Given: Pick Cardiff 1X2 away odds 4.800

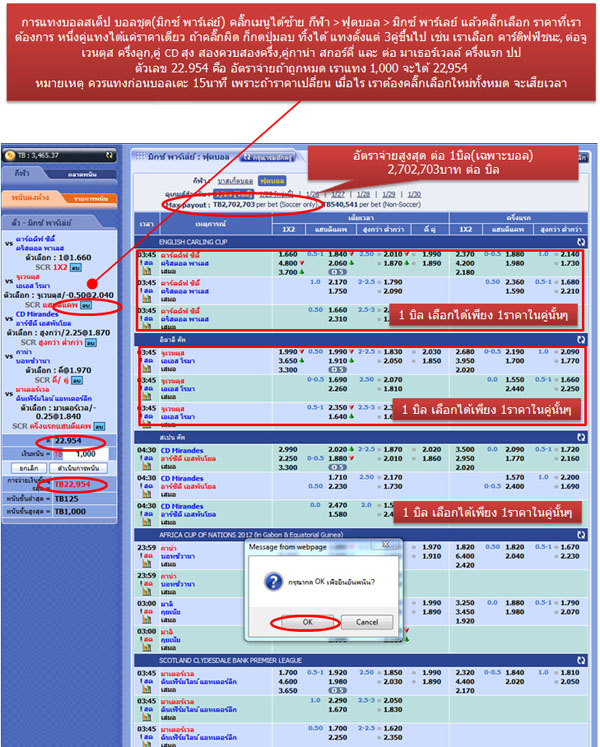Looking at the screenshot, I should click(x=287, y=263).
